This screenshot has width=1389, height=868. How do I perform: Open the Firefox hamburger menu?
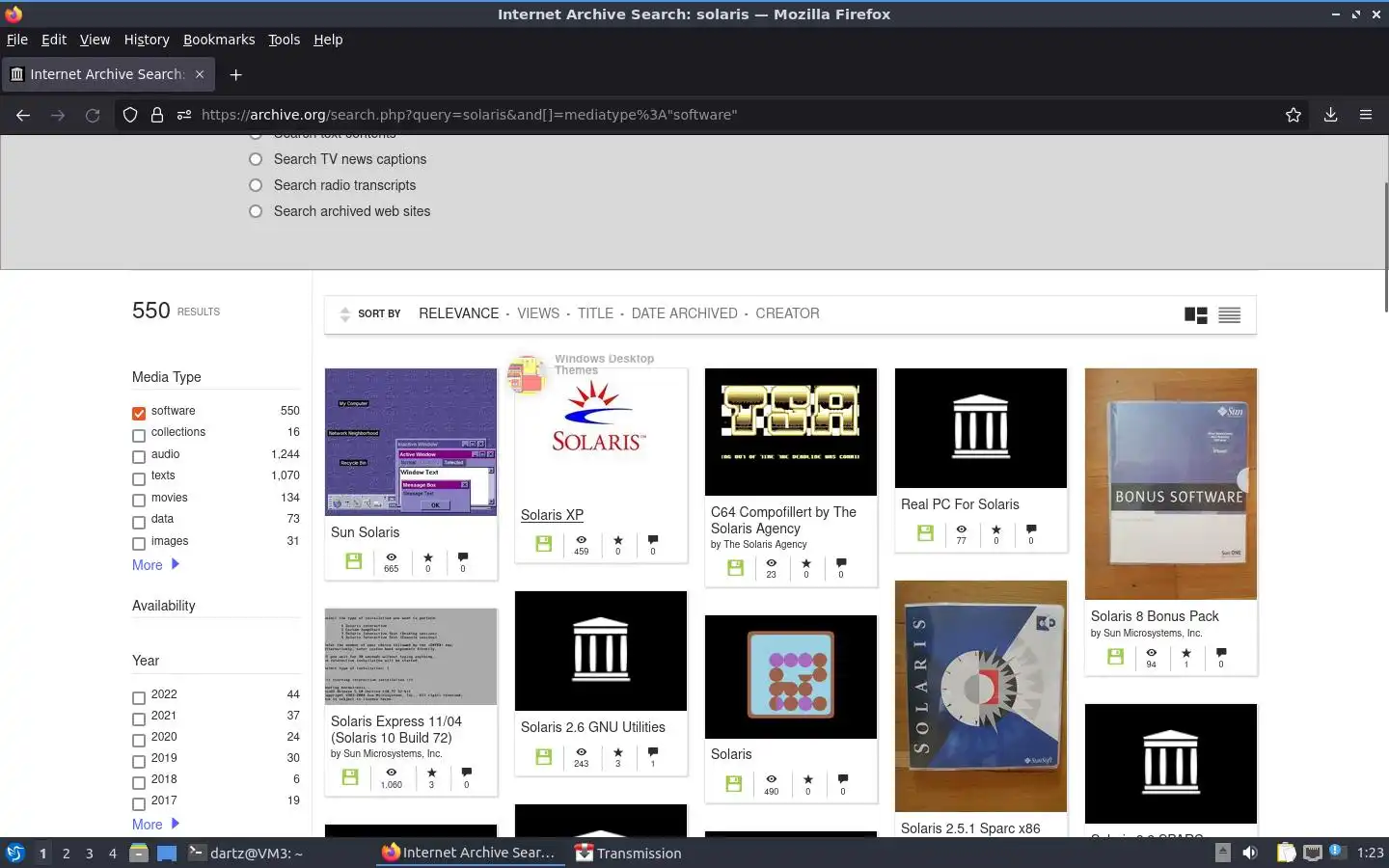pos(1366,115)
